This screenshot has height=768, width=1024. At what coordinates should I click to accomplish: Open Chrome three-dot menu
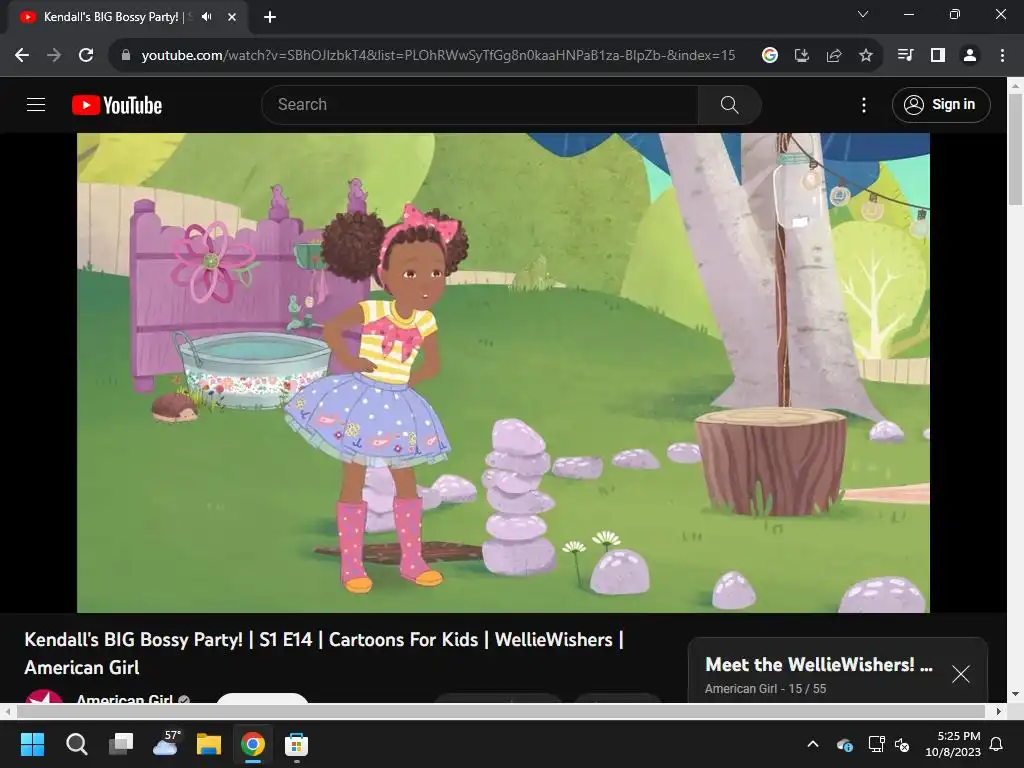pos(1002,56)
